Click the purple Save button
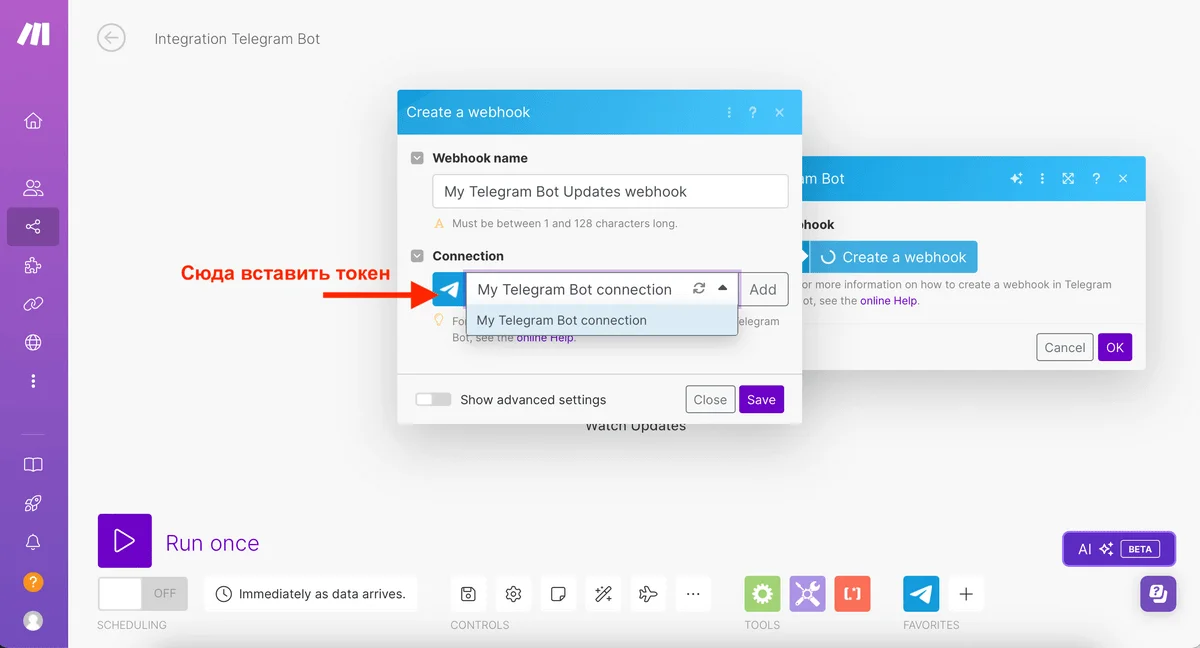 [x=761, y=400]
